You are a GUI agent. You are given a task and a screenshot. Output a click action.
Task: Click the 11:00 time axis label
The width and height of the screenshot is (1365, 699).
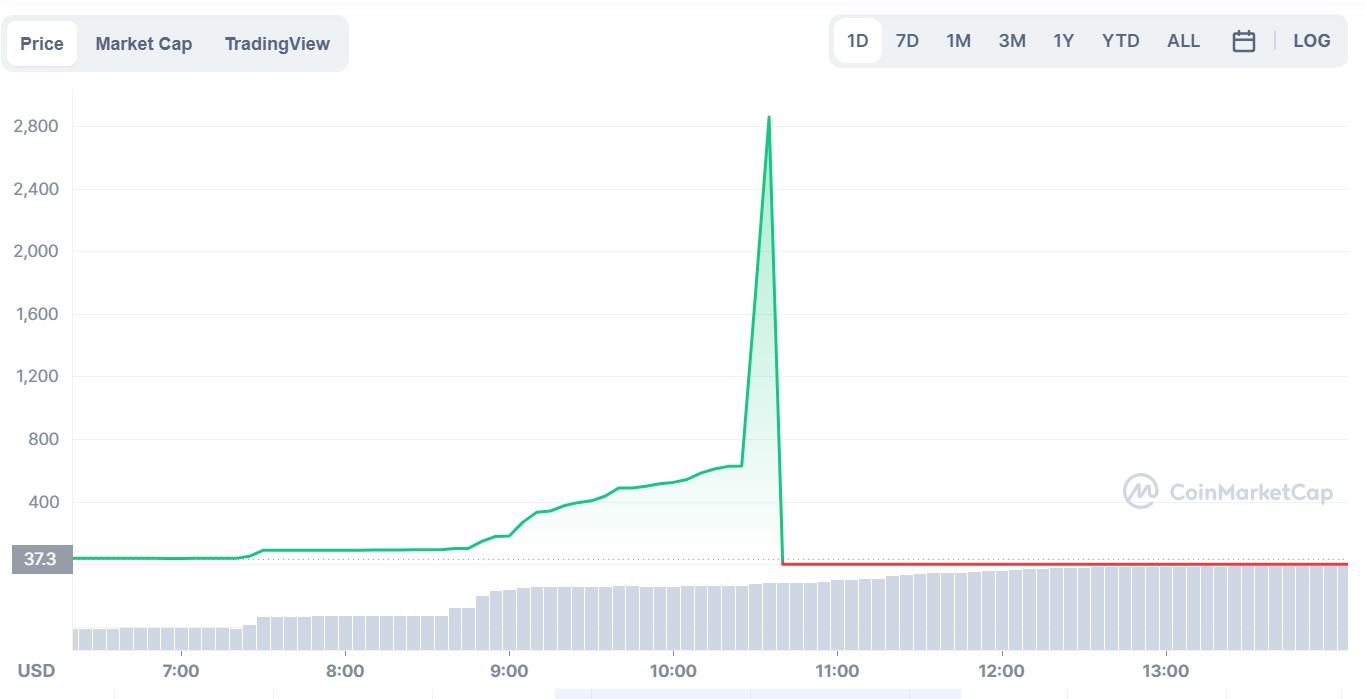(837, 670)
